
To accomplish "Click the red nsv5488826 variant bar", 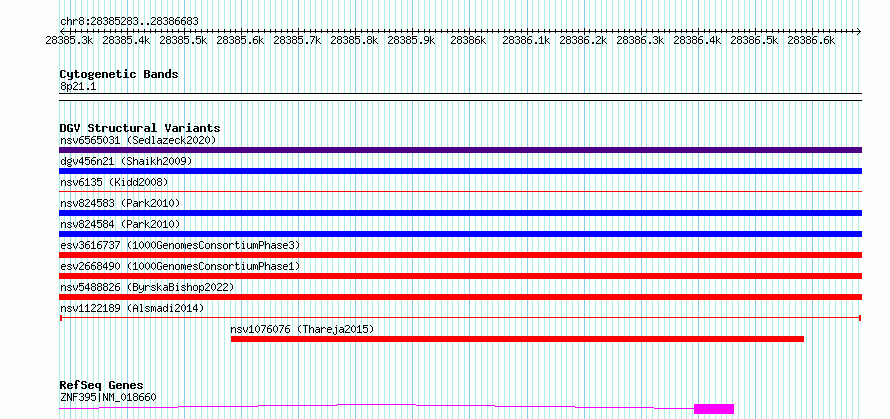I will pos(460,297).
